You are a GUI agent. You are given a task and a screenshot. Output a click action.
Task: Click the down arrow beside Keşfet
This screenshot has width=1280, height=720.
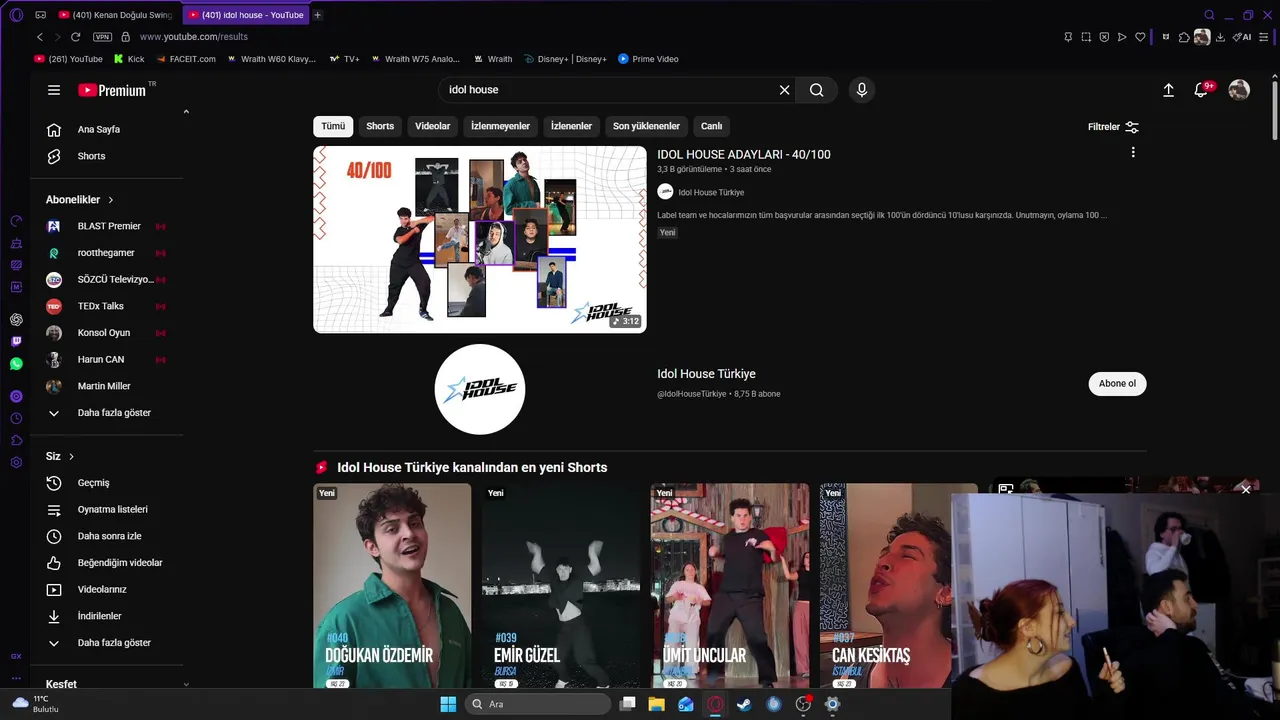point(186,685)
